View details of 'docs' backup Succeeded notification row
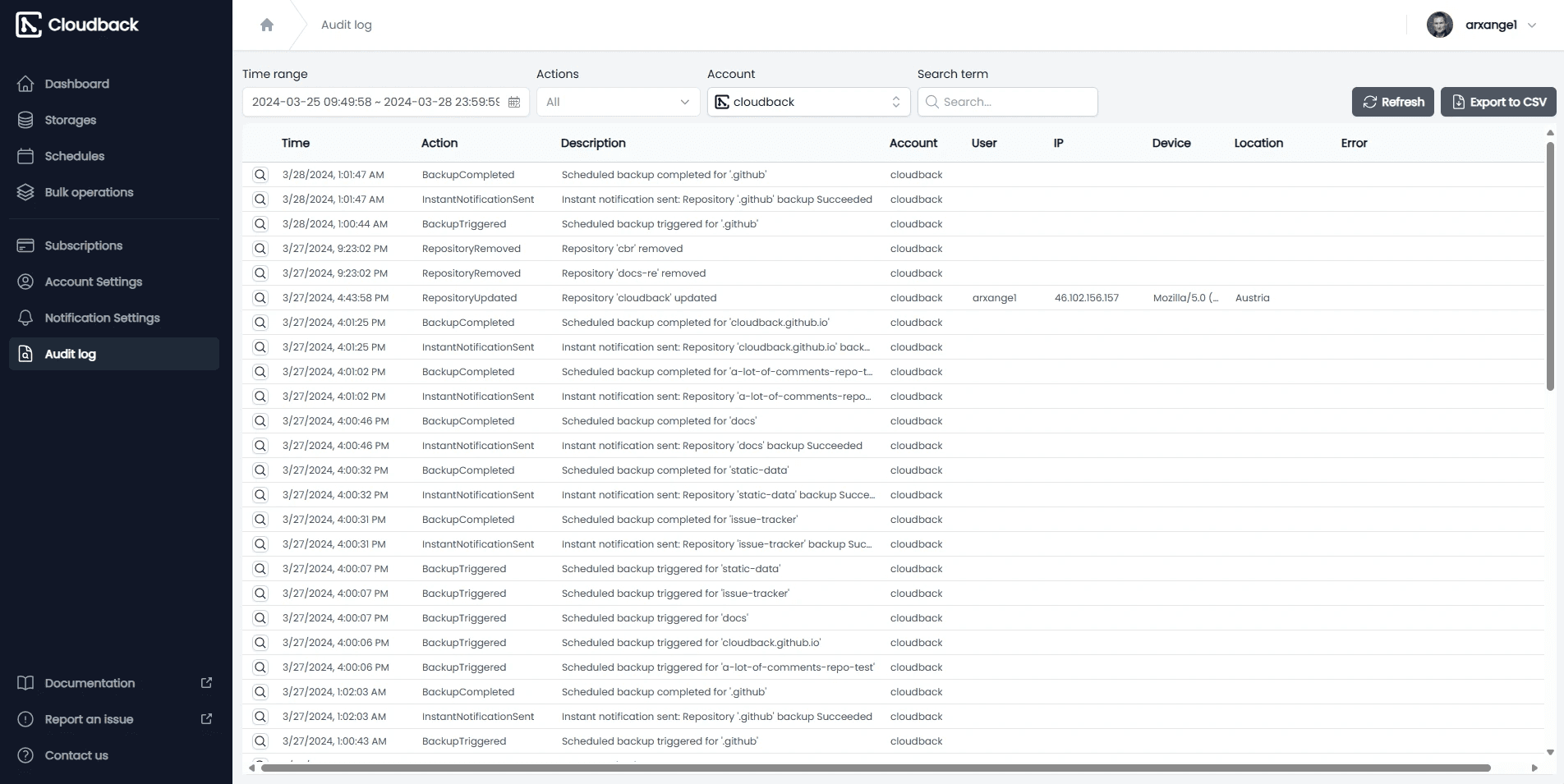The width and height of the screenshot is (1564, 784). [260, 446]
